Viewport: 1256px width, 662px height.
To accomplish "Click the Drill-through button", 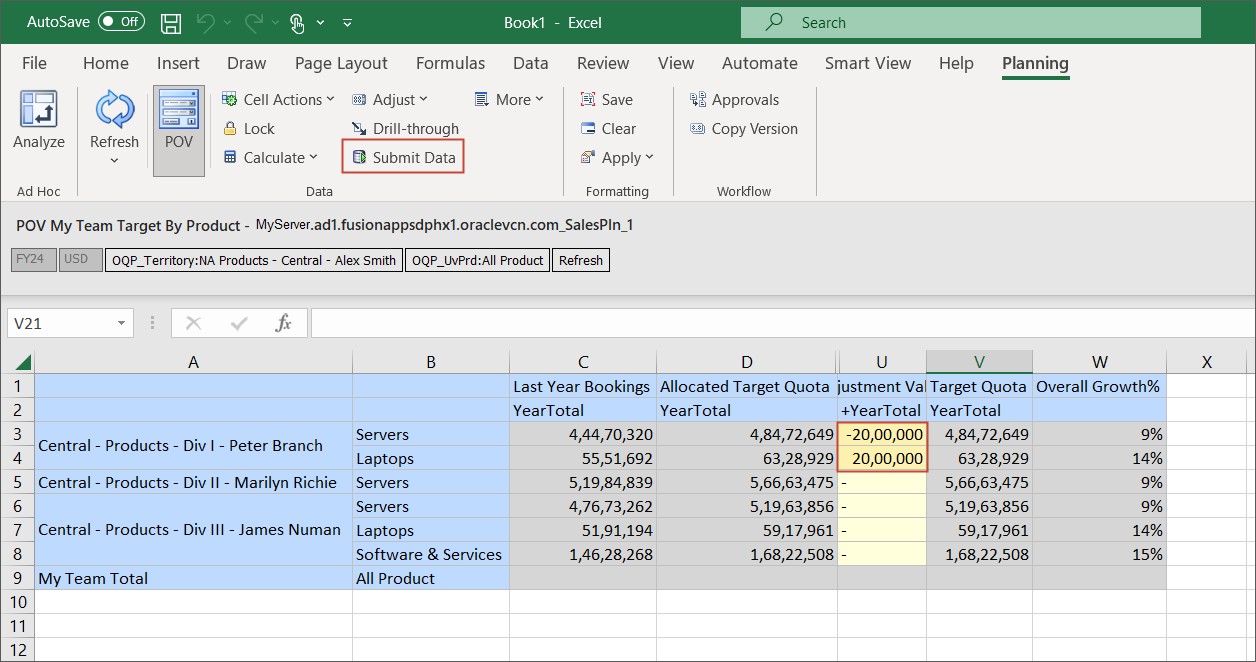I will point(405,128).
